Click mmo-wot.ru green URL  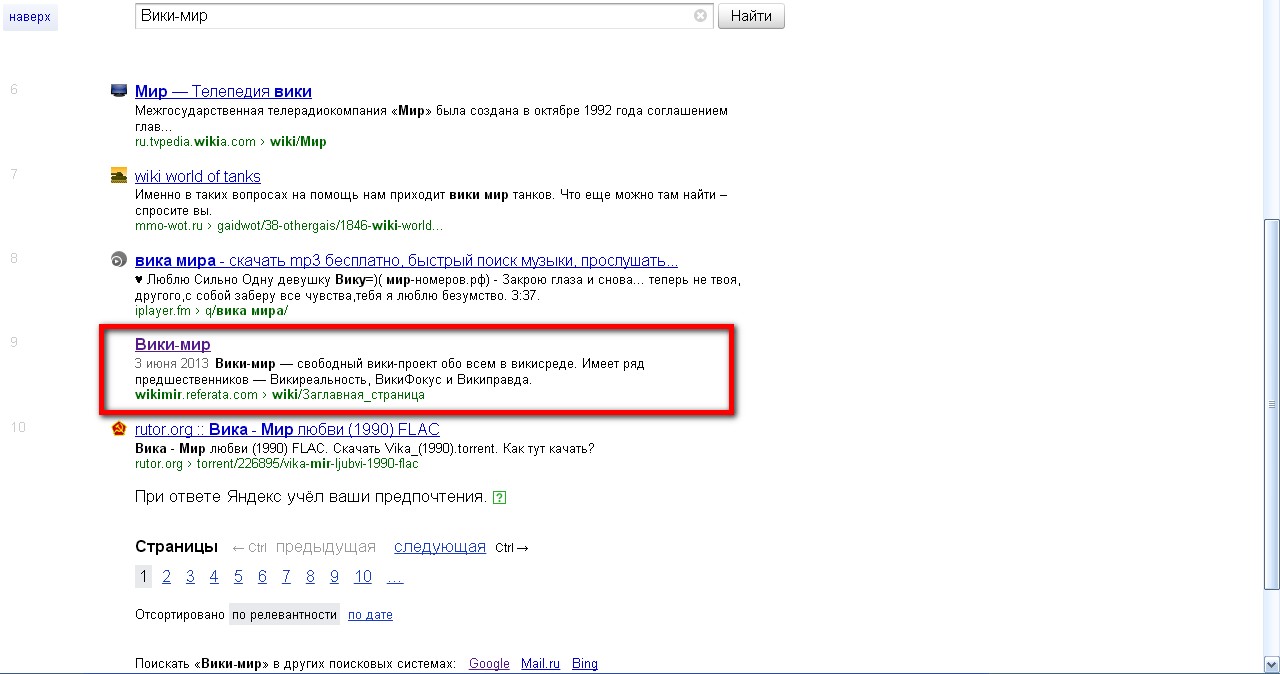169,226
